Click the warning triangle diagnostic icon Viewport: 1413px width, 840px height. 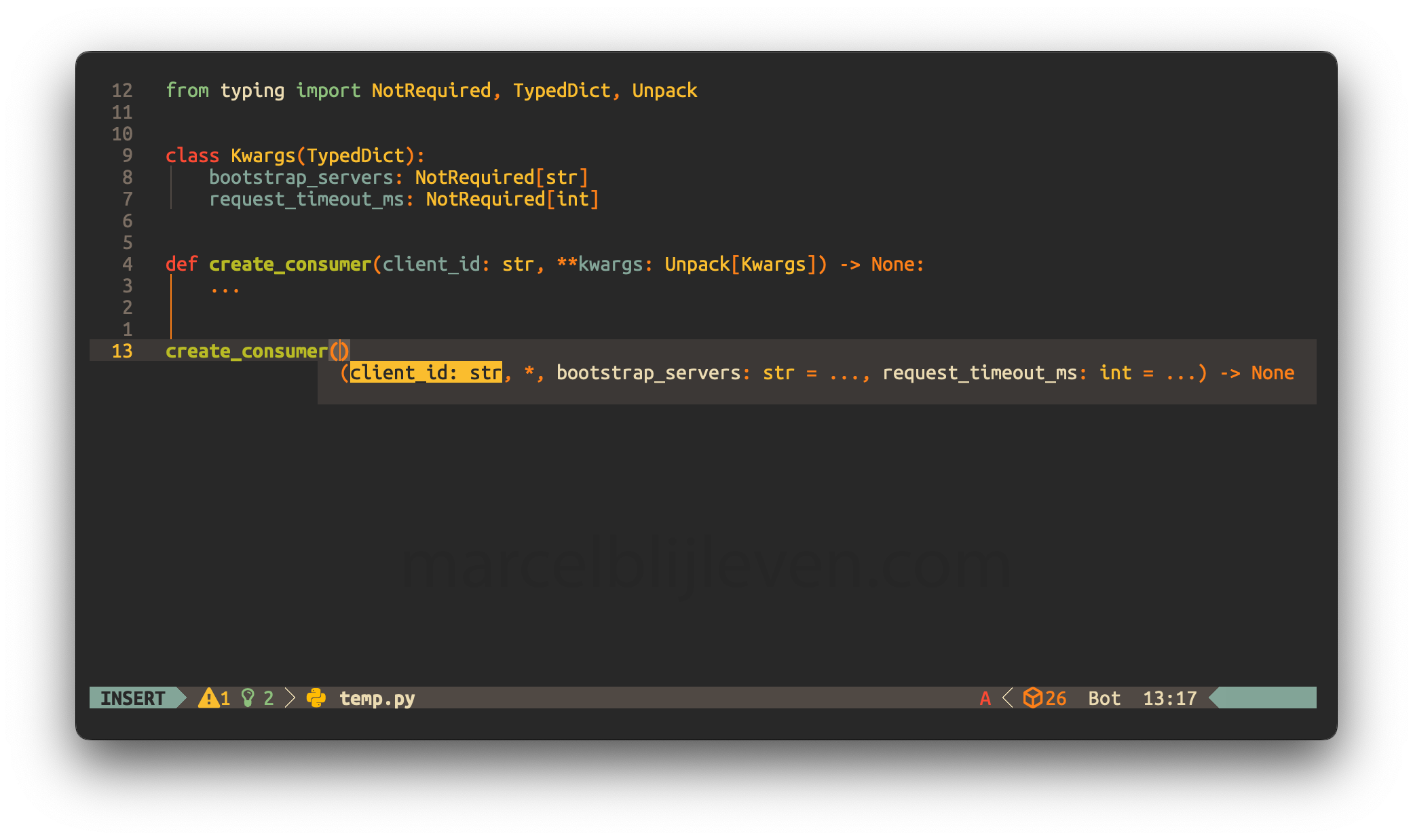[209, 698]
